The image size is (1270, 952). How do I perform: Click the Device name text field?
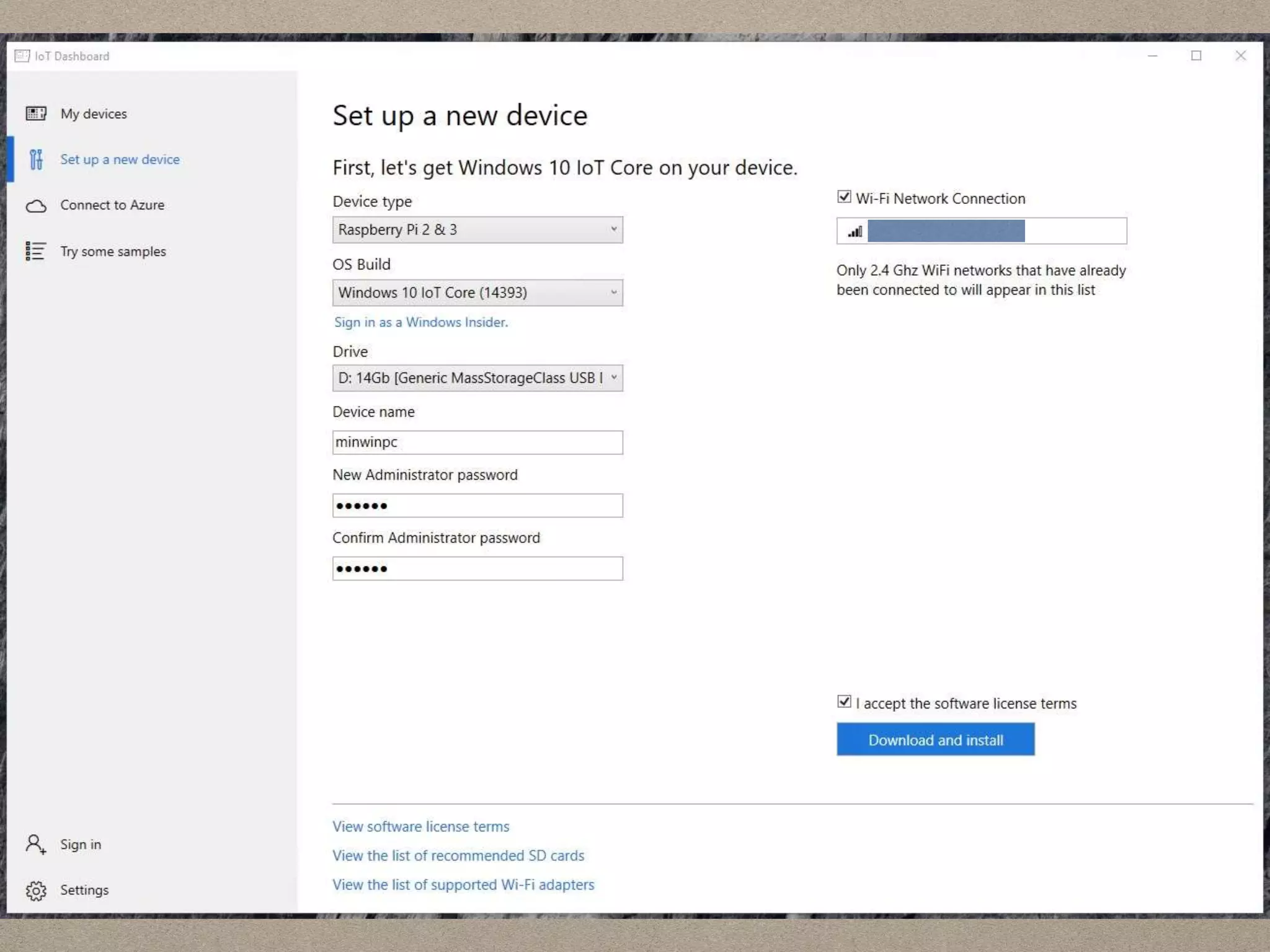click(477, 443)
